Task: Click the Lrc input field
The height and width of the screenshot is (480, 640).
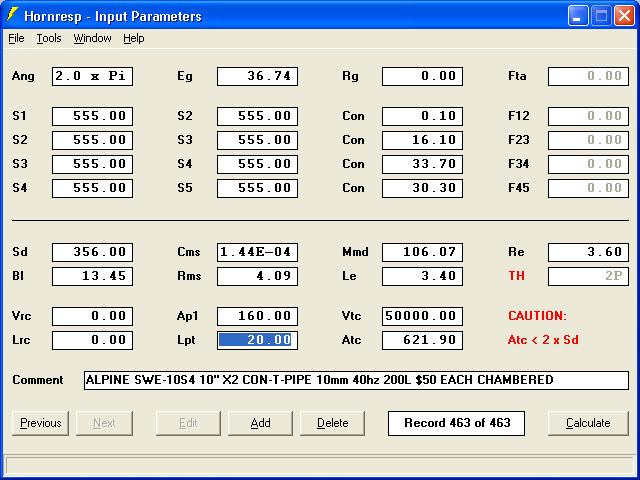Action: [x=92, y=340]
